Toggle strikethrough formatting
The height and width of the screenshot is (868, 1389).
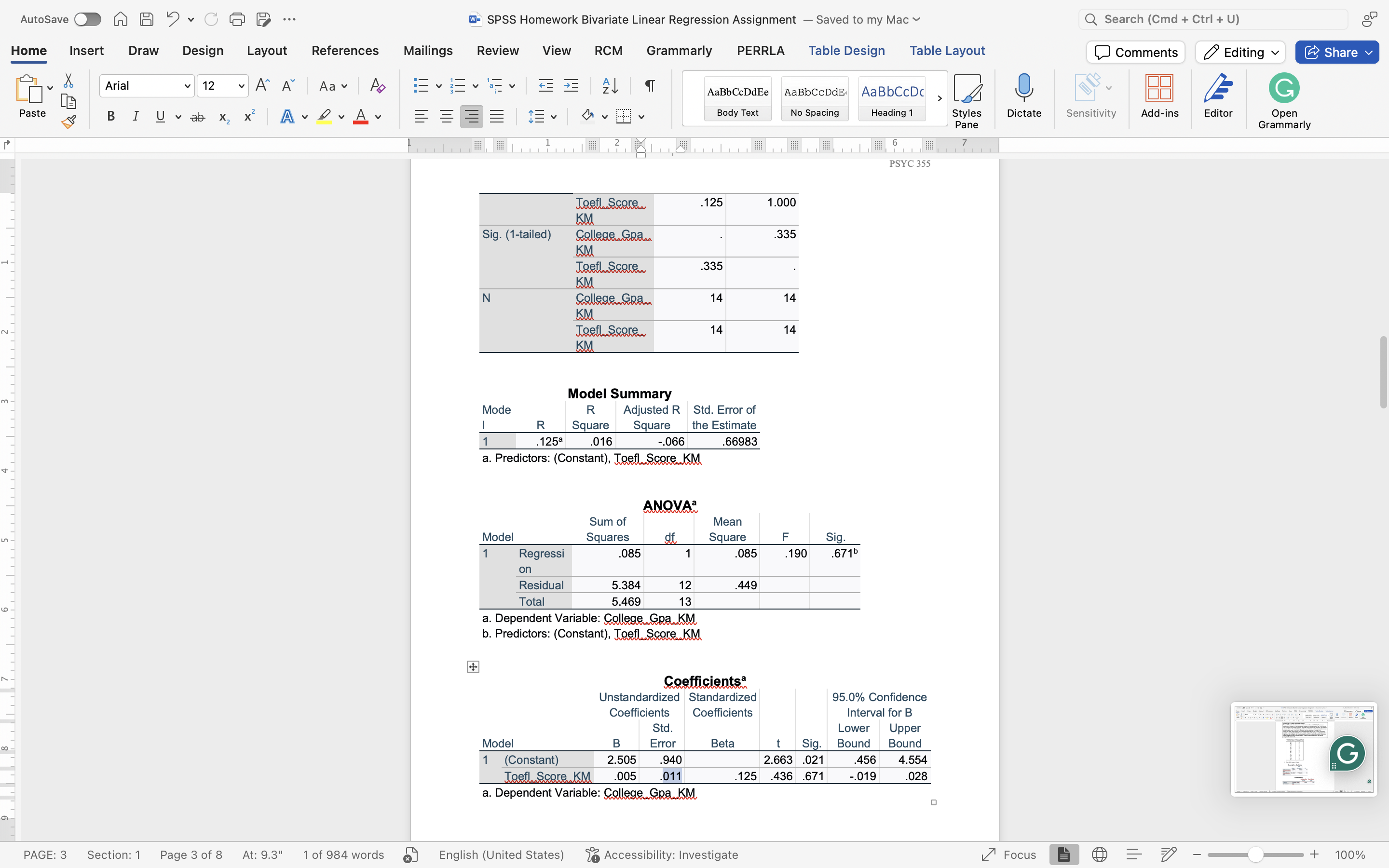pyautogui.click(x=197, y=116)
